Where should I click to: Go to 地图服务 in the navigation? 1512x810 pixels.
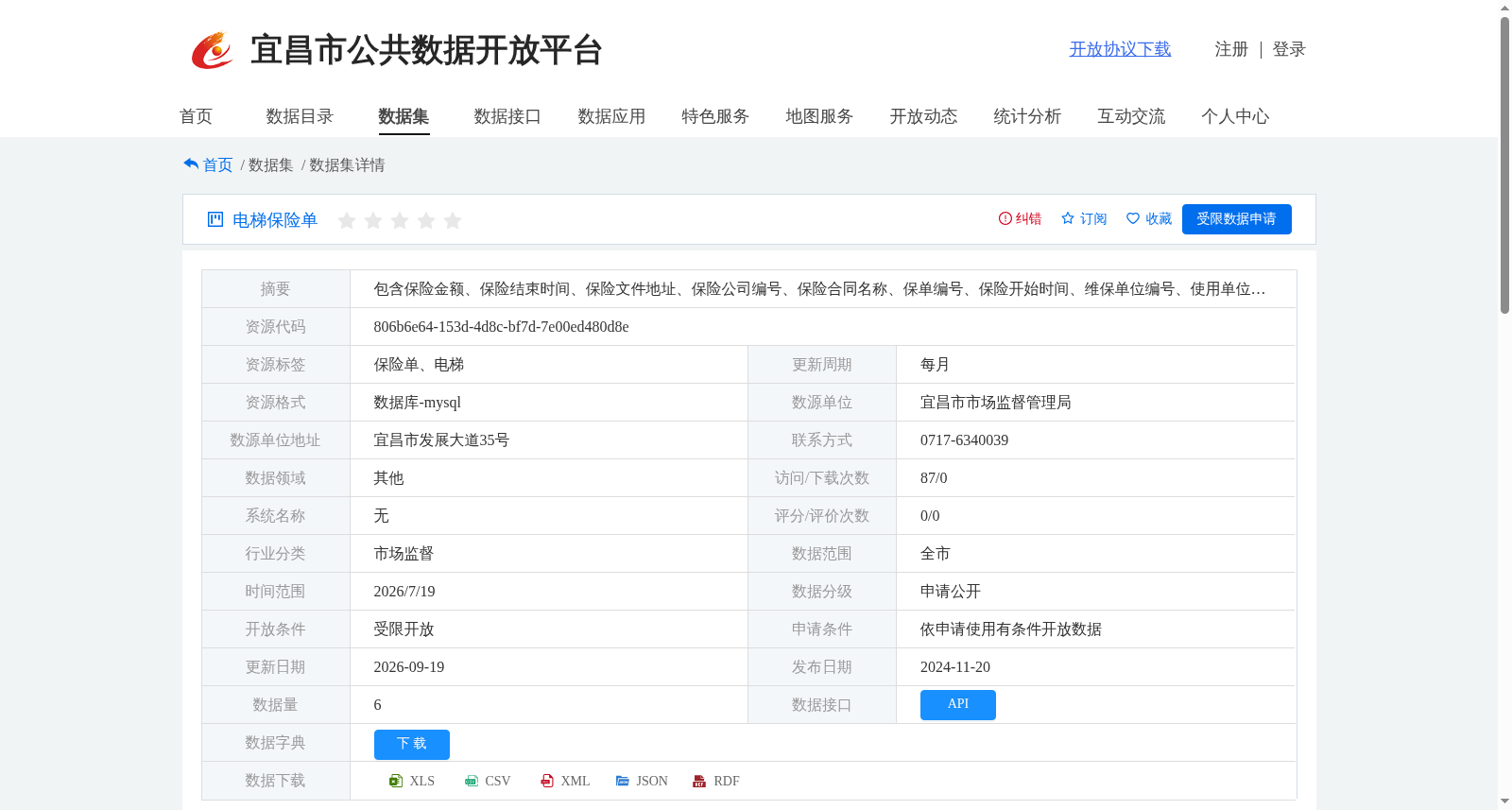click(x=819, y=116)
